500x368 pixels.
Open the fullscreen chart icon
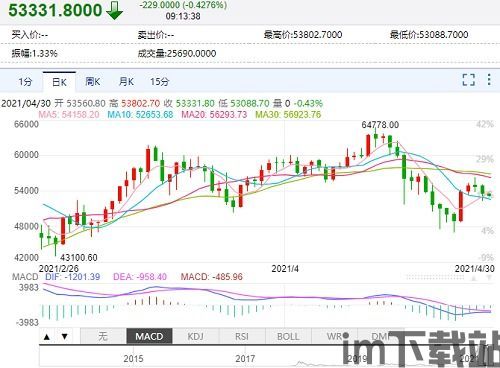click(x=468, y=80)
